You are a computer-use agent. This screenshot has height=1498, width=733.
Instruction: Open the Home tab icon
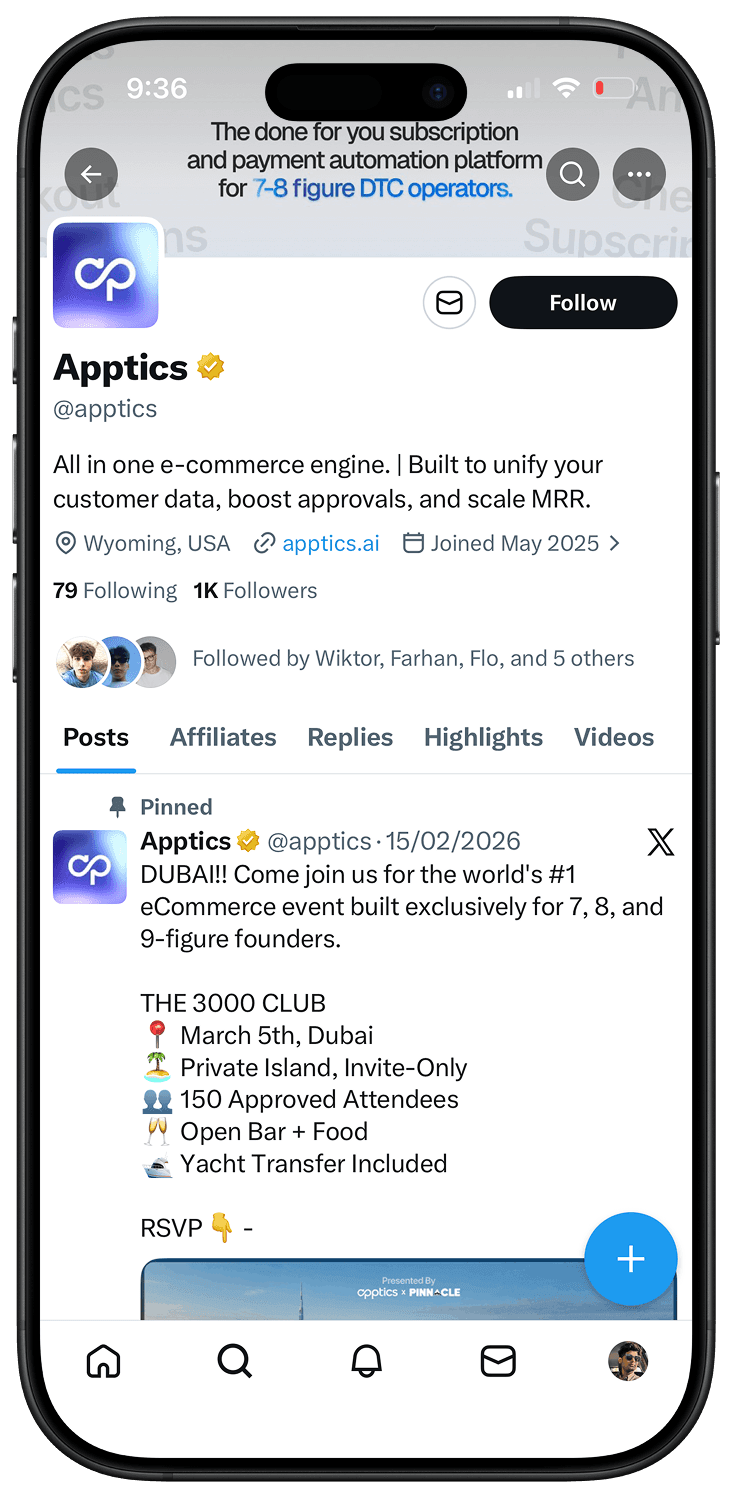(x=104, y=1360)
